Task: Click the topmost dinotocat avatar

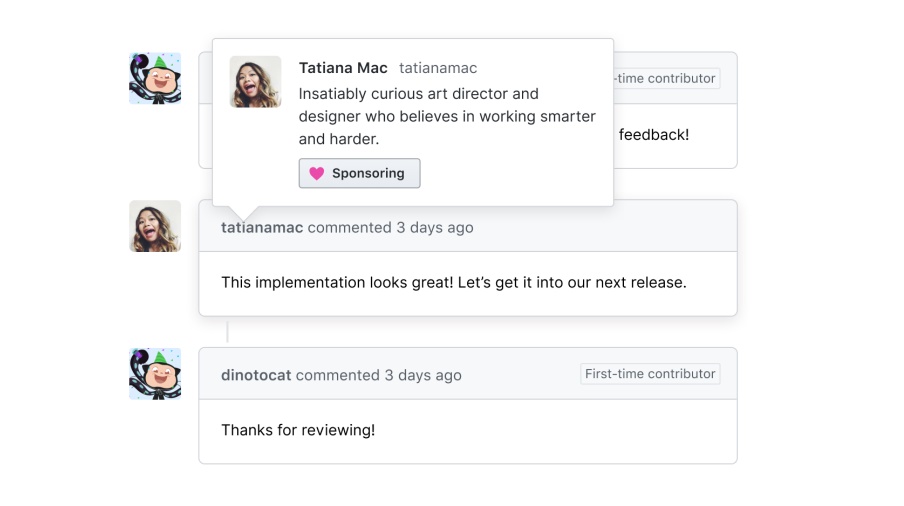Action: (x=155, y=78)
